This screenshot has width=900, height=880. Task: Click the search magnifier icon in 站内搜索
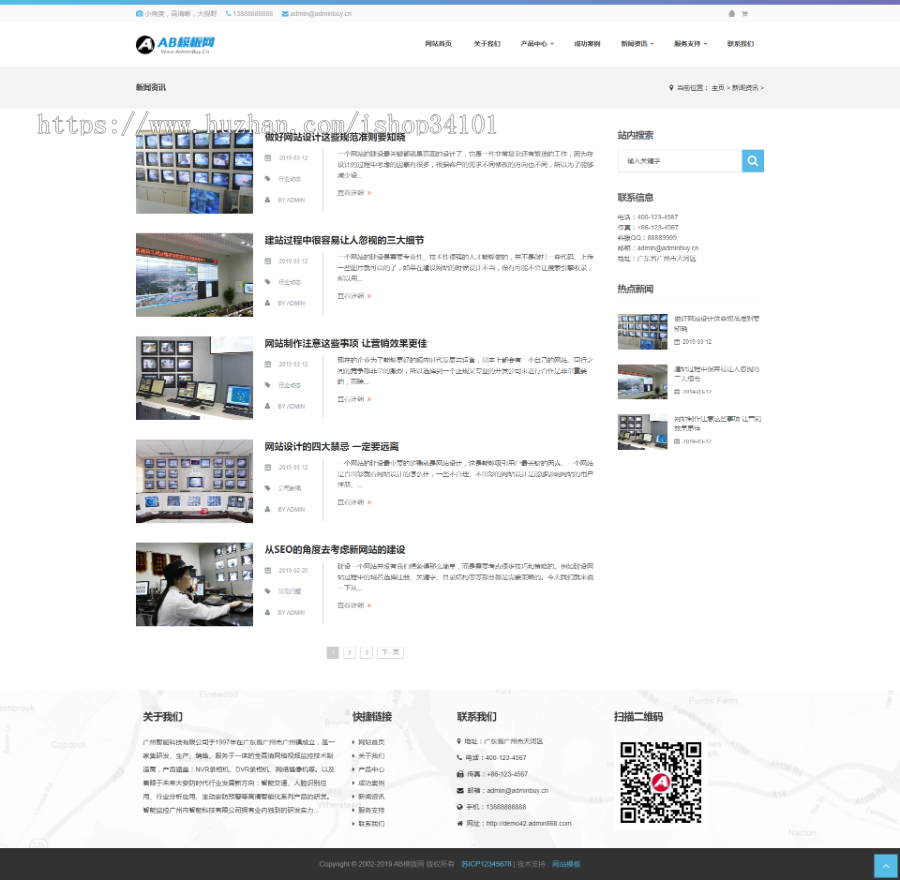(x=752, y=160)
